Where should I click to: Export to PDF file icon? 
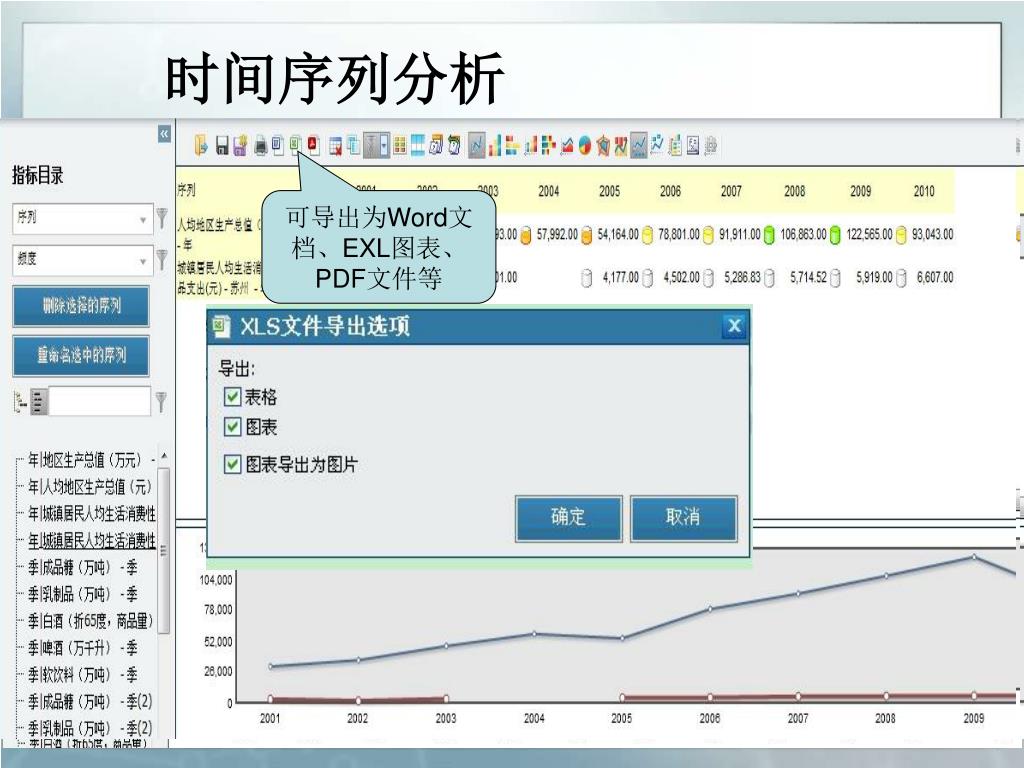[x=314, y=144]
